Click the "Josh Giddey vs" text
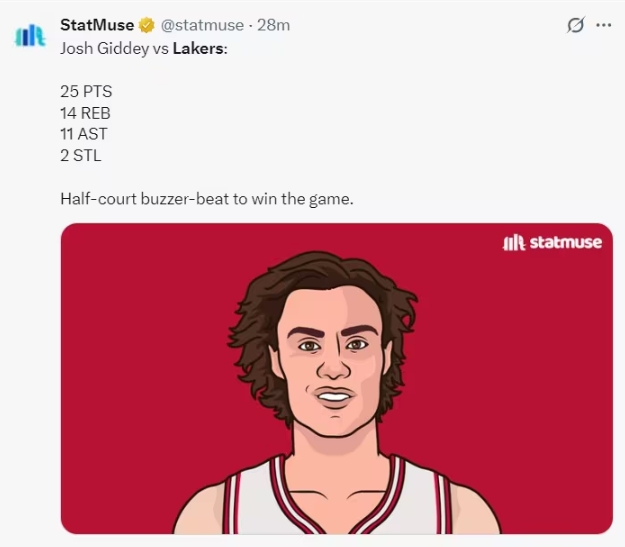Viewport: 625px width, 547px height. point(114,47)
